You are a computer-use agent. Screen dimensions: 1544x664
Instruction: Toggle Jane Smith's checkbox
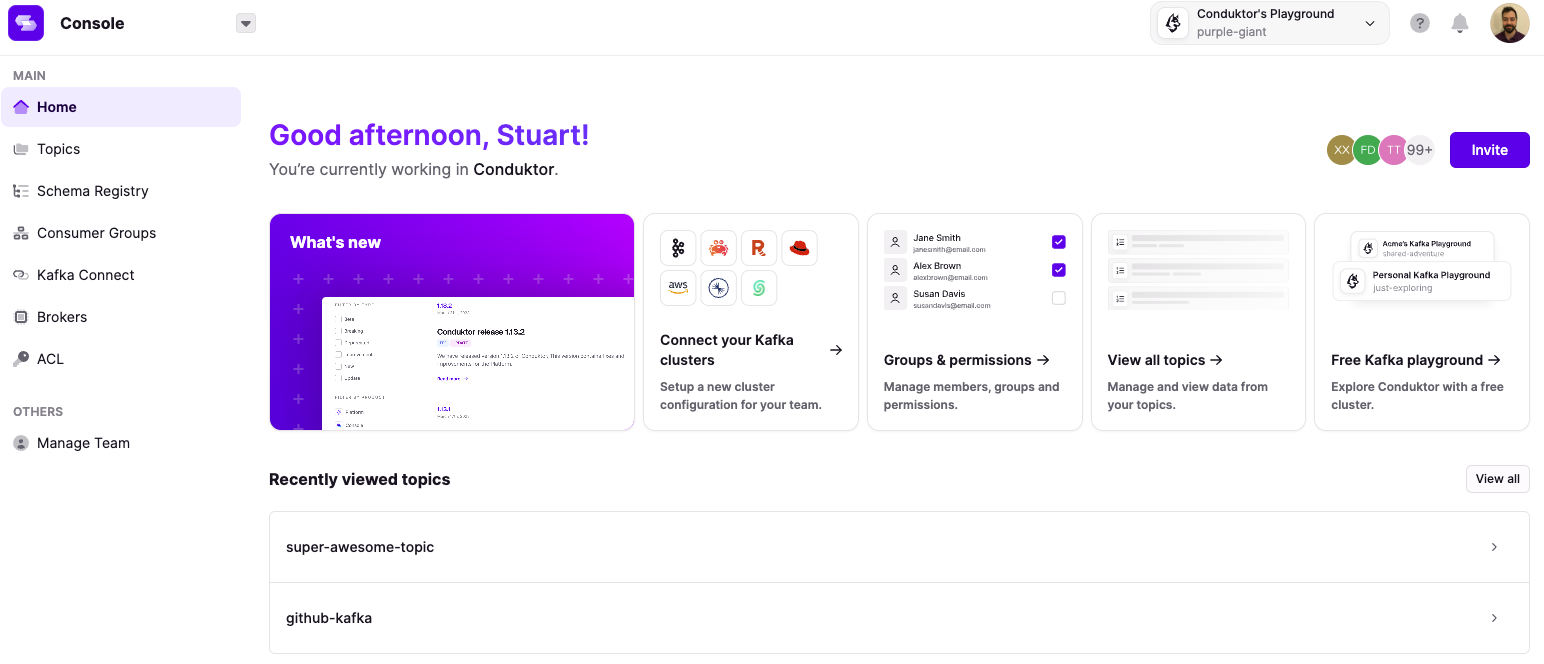(1059, 242)
